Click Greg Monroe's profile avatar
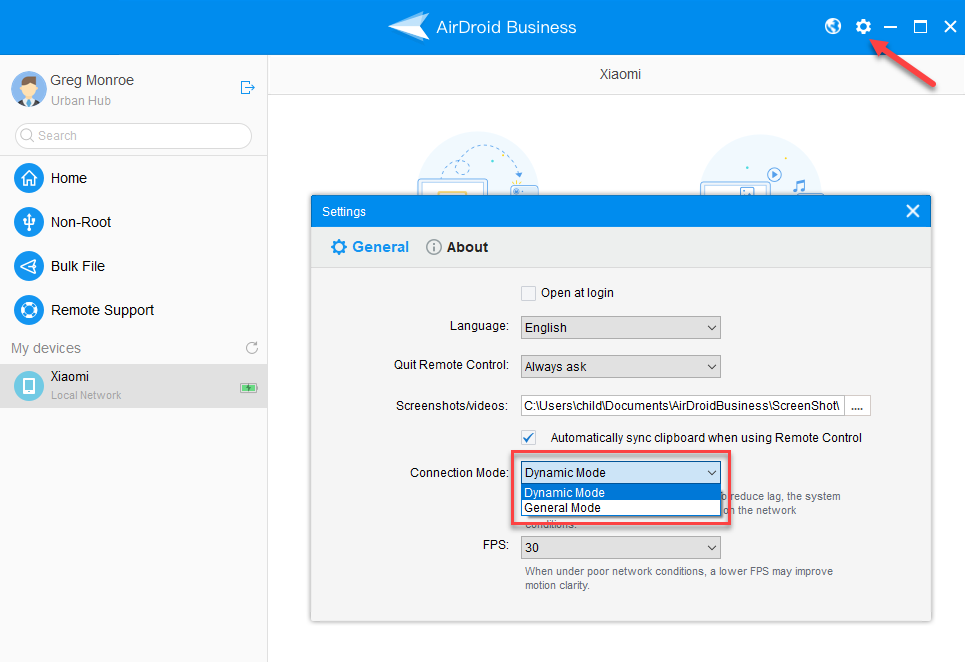965x662 pixels. coord(28,89)
